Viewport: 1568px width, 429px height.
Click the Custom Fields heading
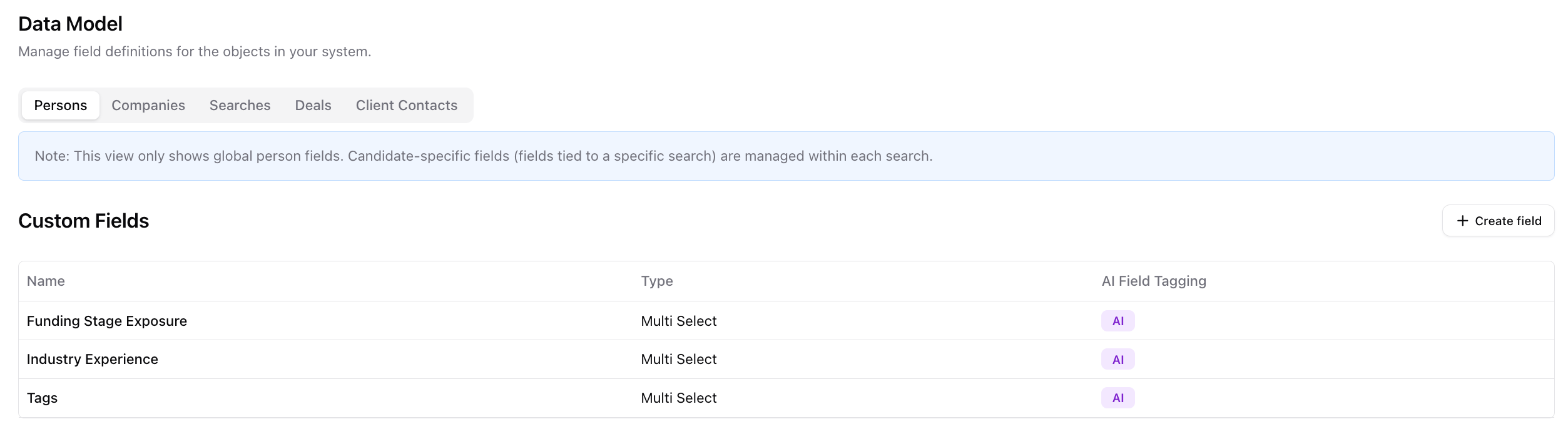tap(84, 221)
